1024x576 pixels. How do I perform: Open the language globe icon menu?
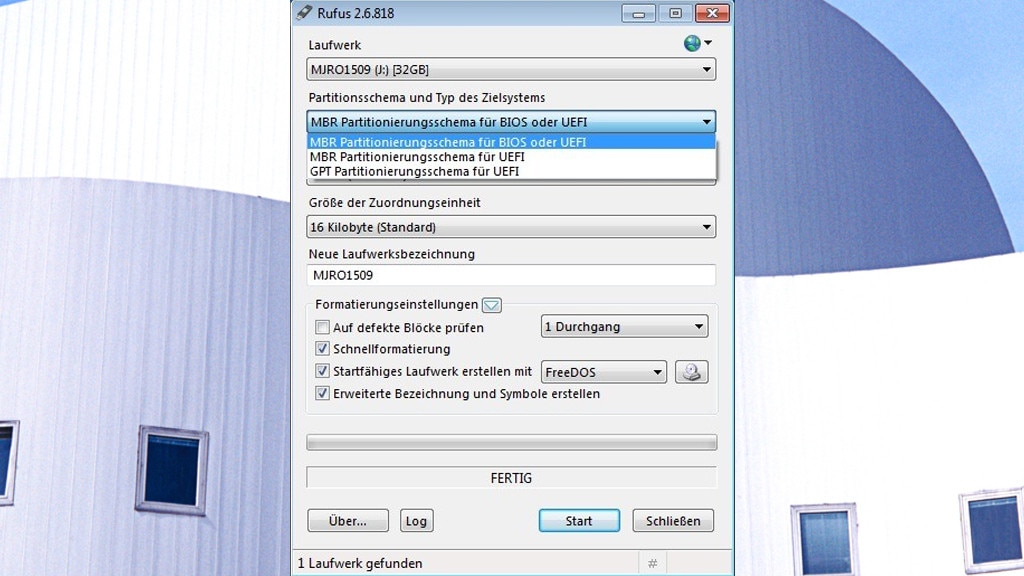(697, 44)
